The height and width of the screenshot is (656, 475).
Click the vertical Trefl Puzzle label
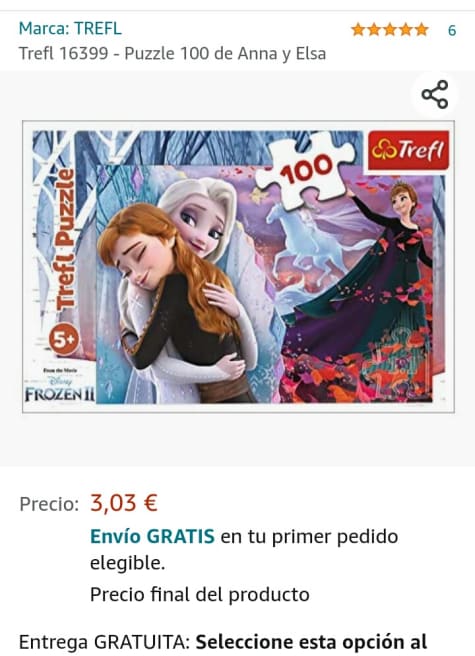tap(64, 239)
